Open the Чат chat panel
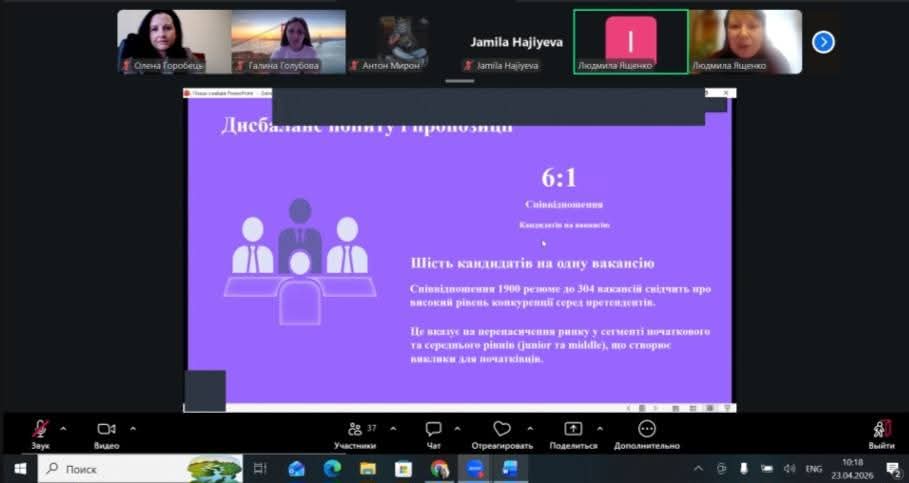Viewport: 909px width, 483px height. [x=433, y=429]
